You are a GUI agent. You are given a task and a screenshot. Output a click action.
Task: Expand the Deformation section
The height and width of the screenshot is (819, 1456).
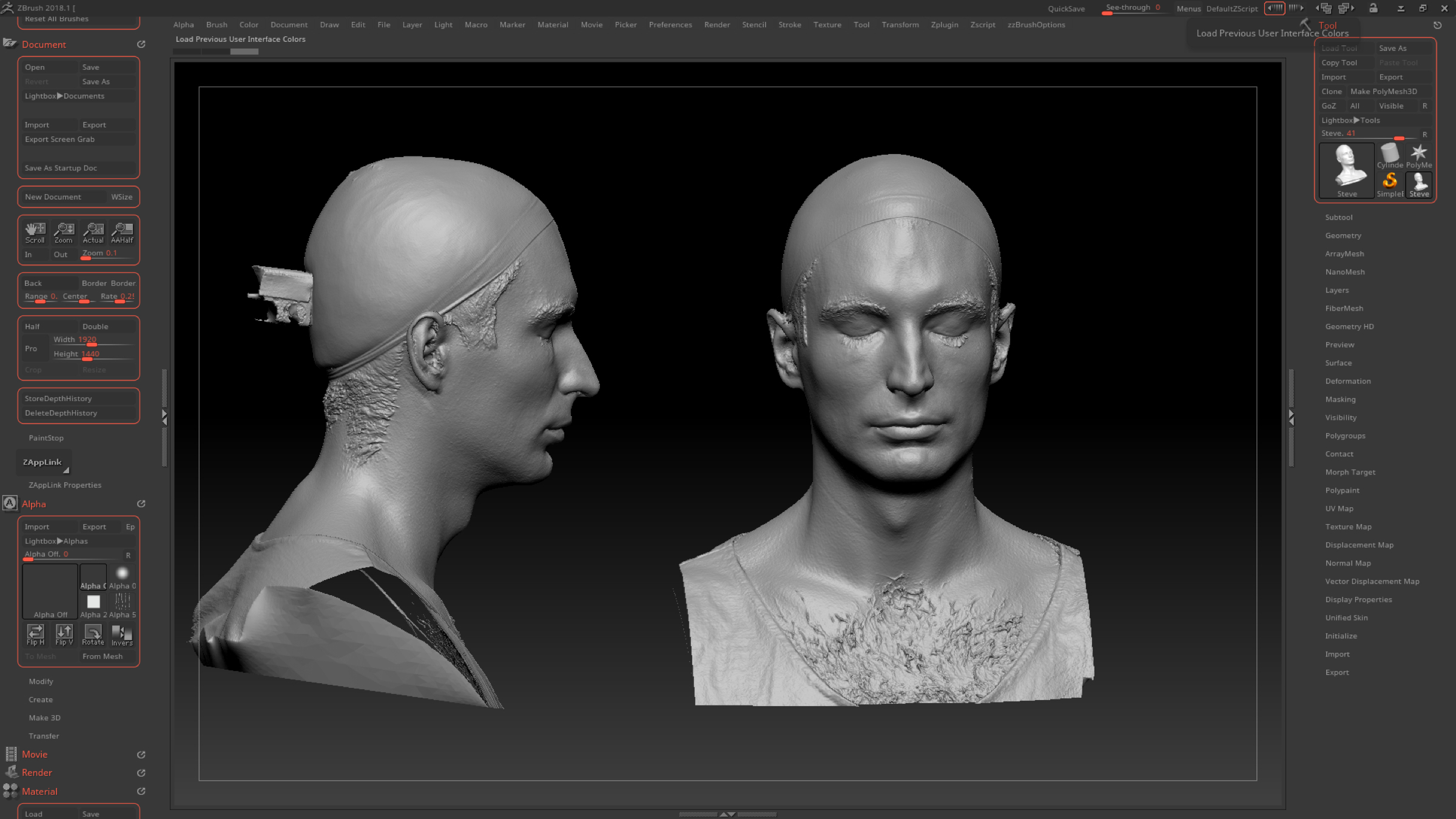pyautogui.click(x=1347, y=381)
